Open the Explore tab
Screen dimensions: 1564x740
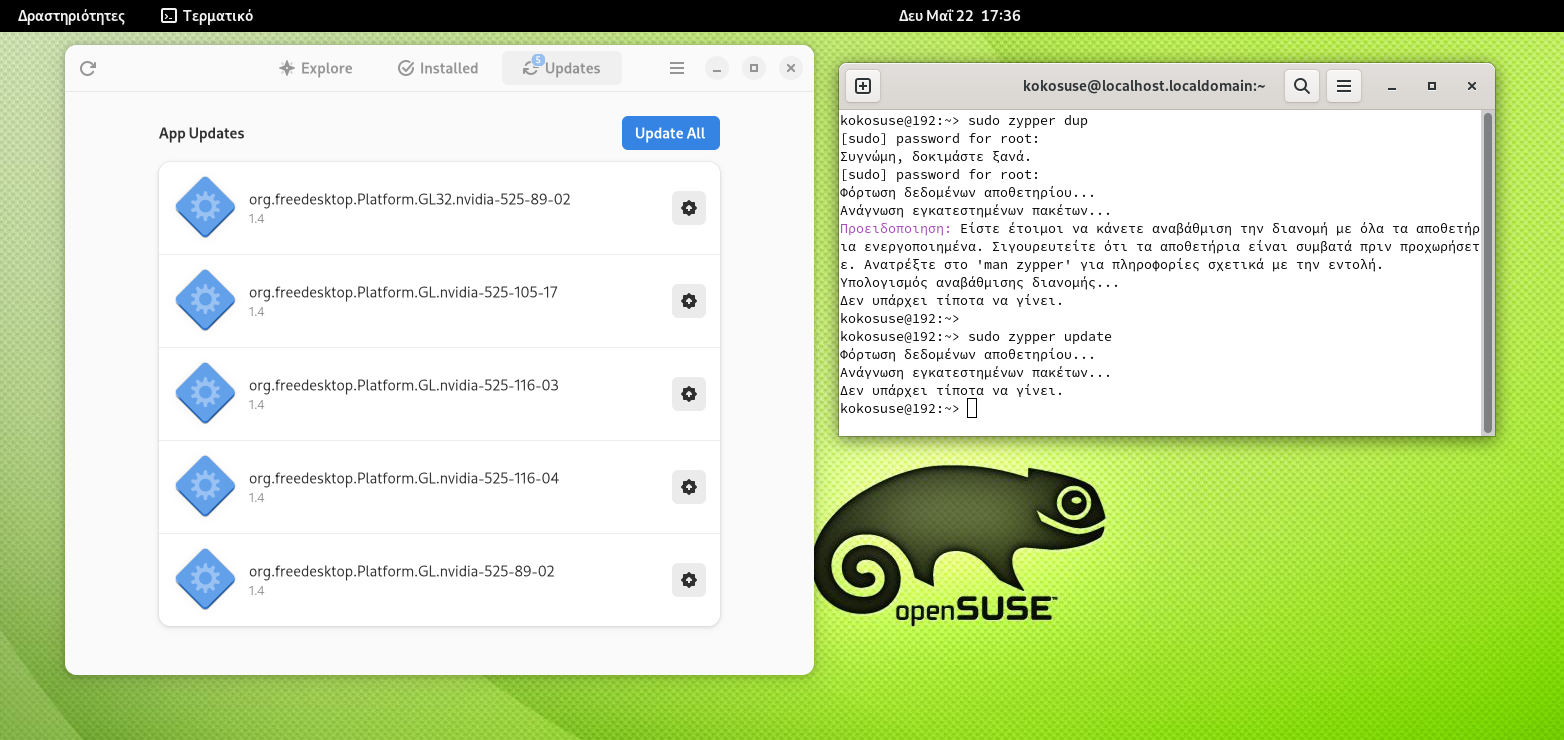[x=315, y=68]
